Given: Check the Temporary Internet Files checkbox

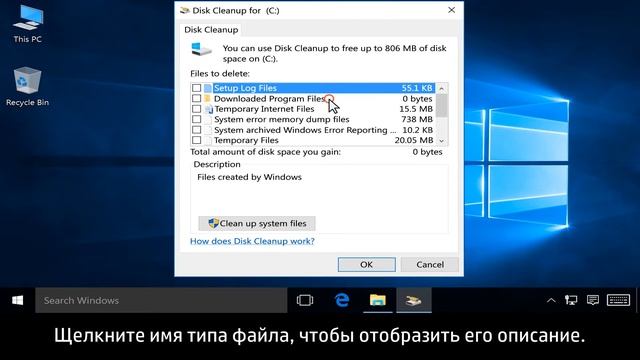Looking at the screenshot, I should click(x=196, y=109).
